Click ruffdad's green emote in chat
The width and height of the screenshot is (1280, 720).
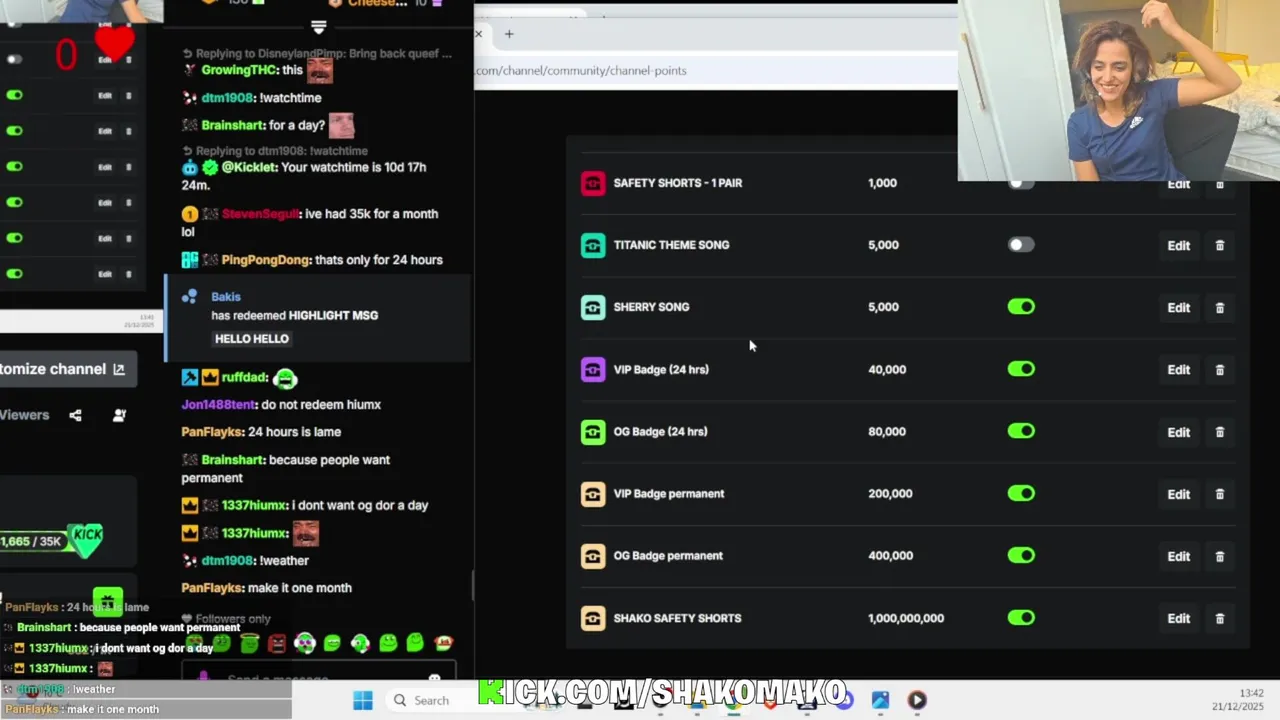(x=285, y=378)
